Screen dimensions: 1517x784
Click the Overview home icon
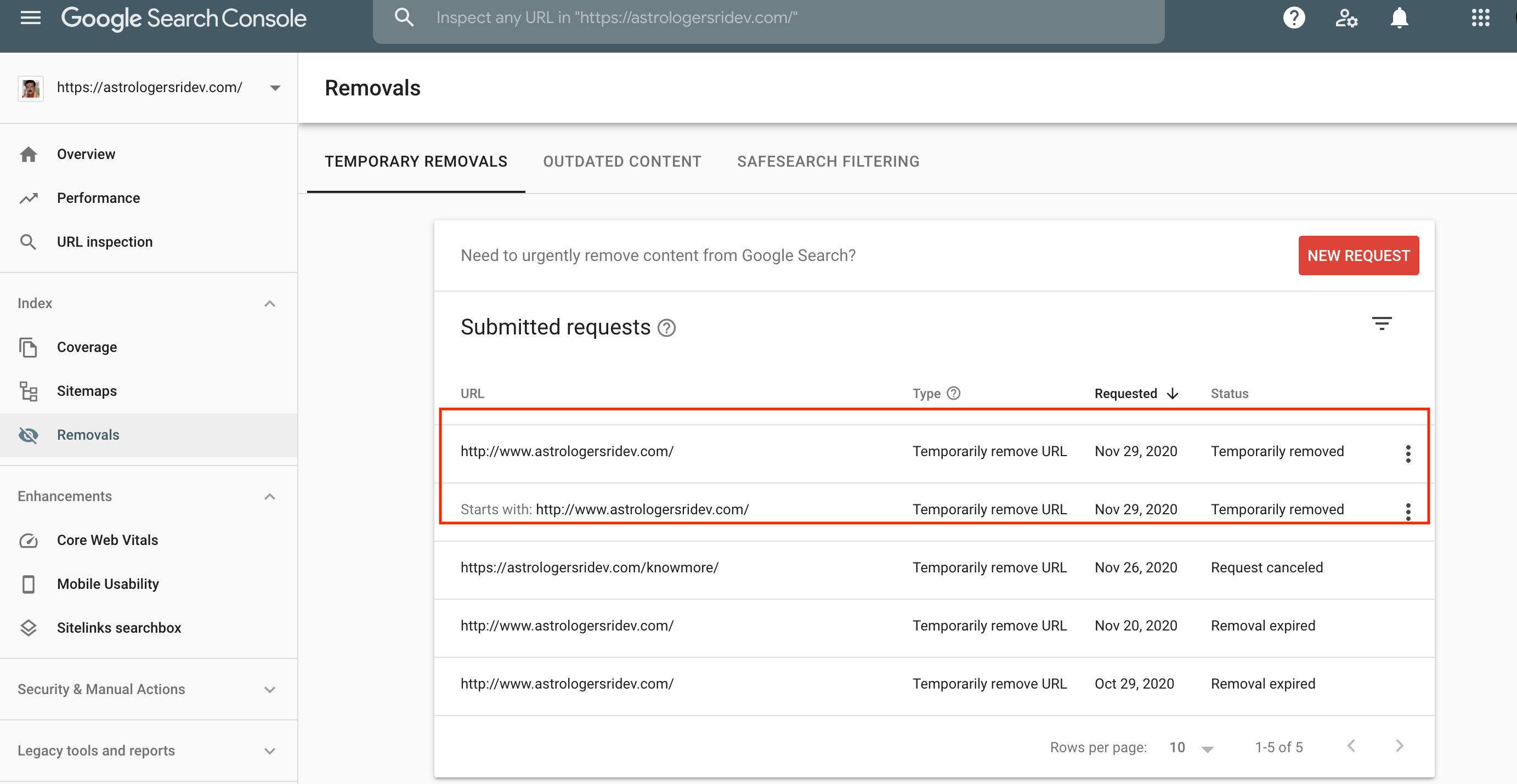[x=29, y=154]
